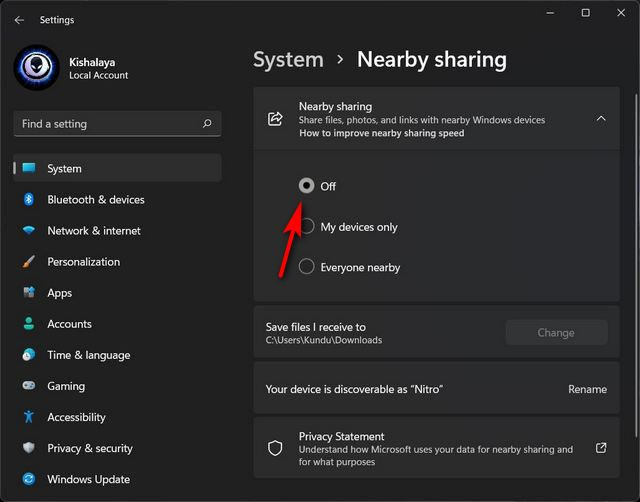640x502 pixels.
Task: Click the Bluetooth icon in sidebar
Action: pyautogui.click(x=29, y=199)
